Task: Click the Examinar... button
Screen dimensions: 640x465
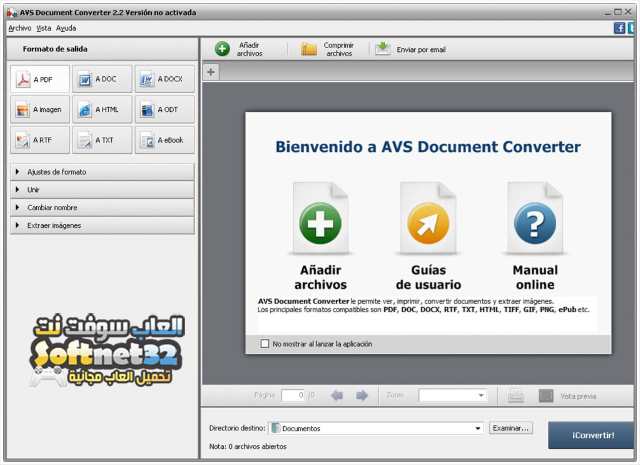Action: 511,428
